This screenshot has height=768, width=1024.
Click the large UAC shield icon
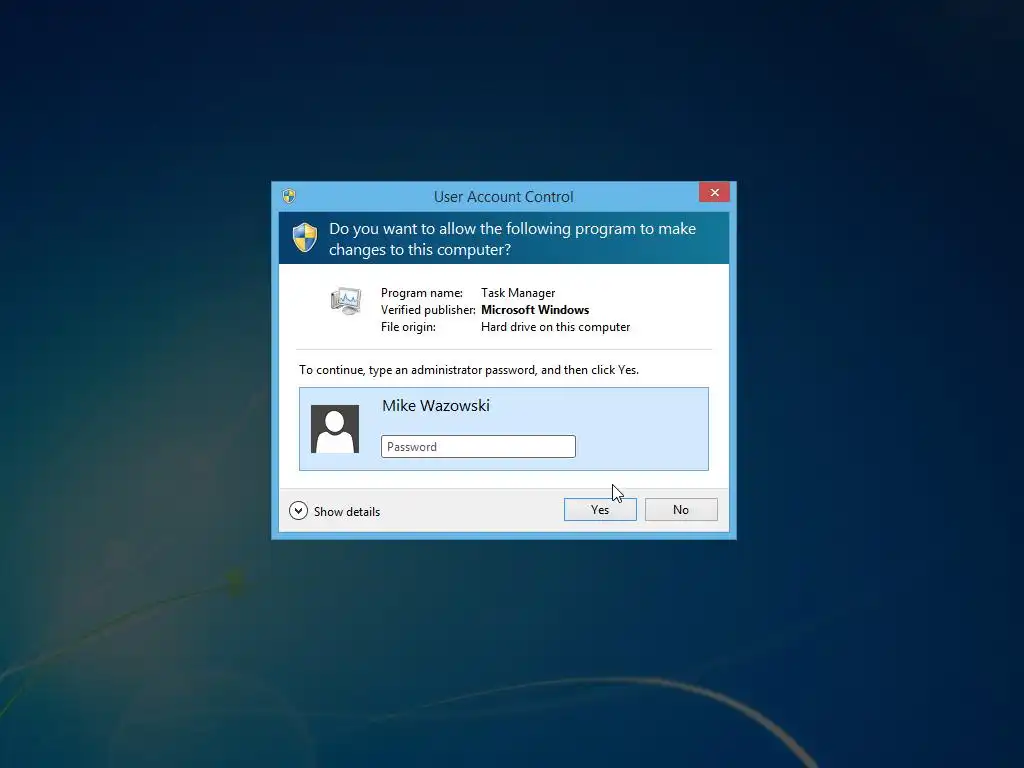305,237
